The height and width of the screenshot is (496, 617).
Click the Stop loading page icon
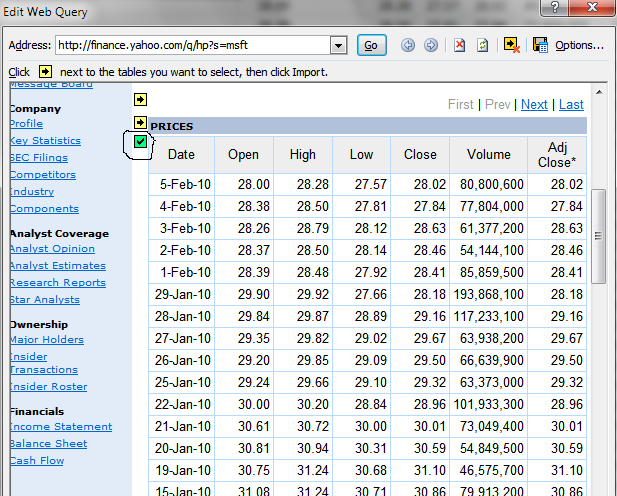459,45
